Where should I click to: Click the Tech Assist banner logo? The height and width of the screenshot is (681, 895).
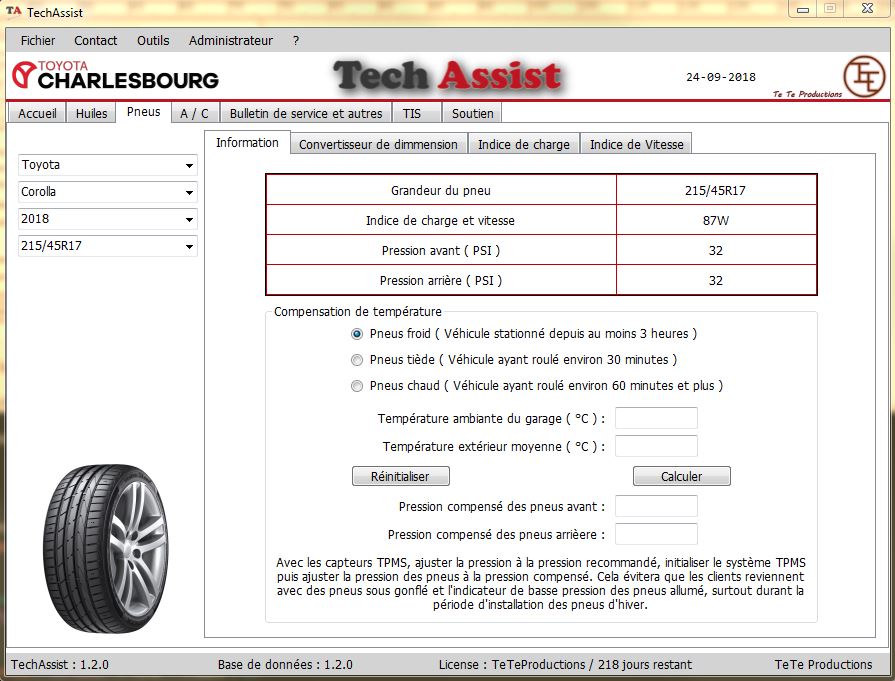447,76
